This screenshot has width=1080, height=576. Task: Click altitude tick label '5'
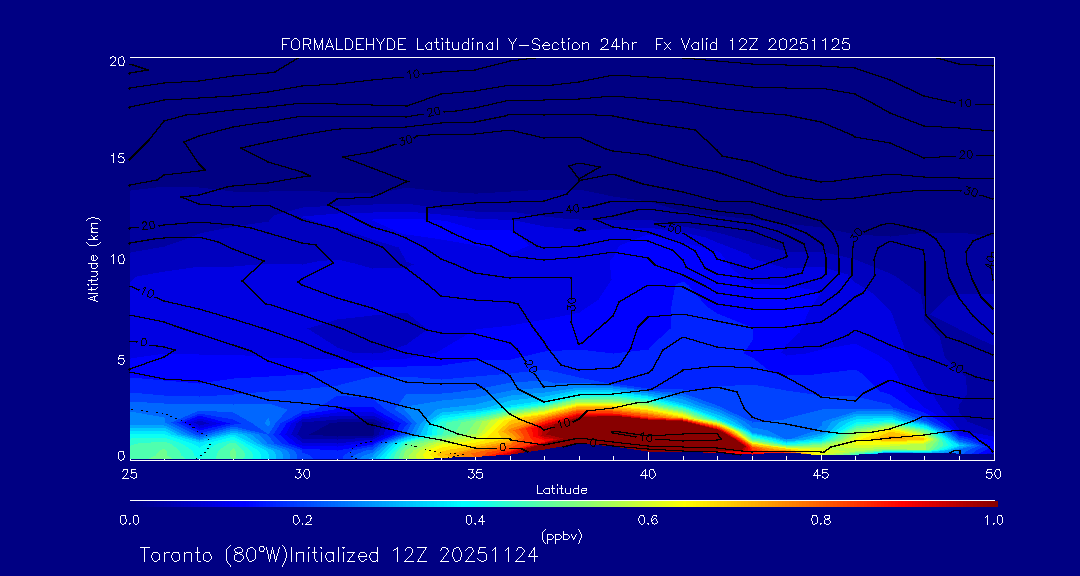[x=120, y=360]
